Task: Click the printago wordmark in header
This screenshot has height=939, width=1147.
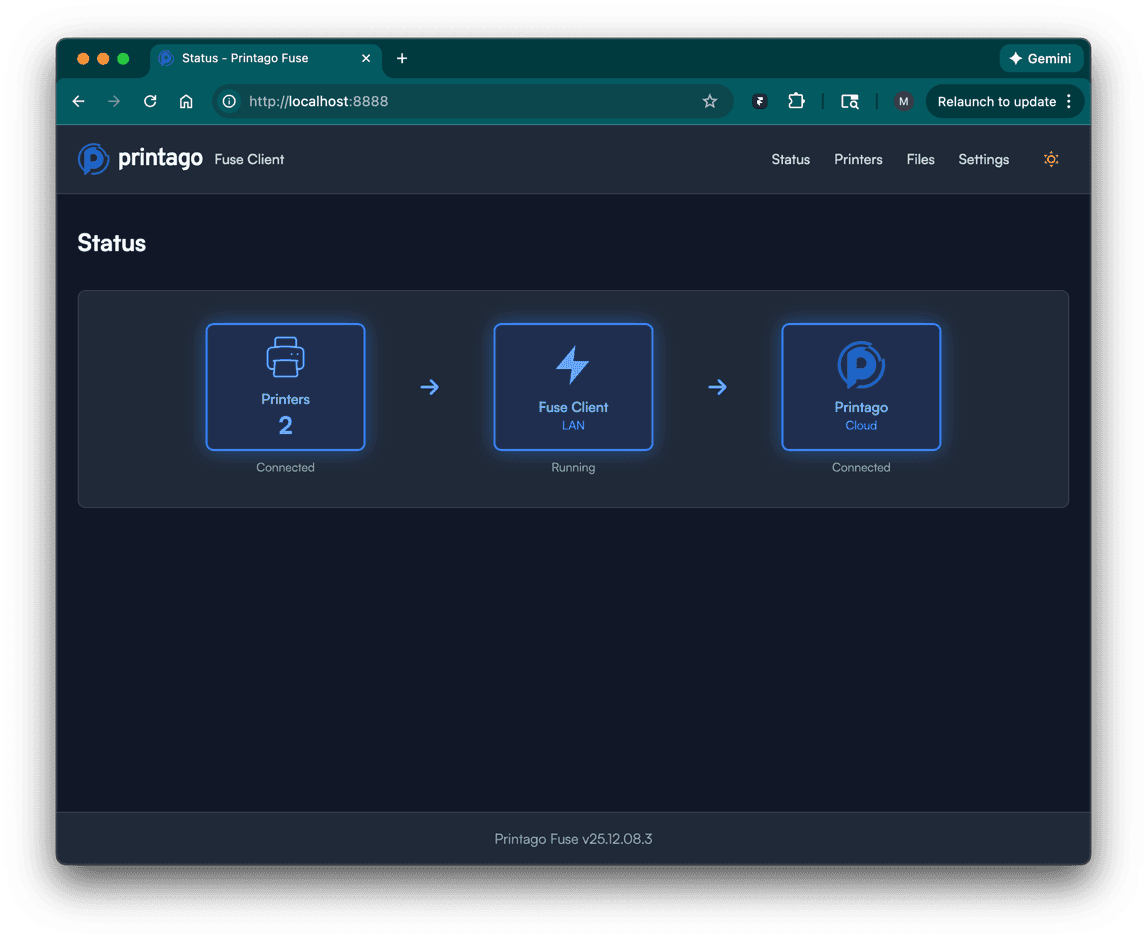Action: [160, 158]
